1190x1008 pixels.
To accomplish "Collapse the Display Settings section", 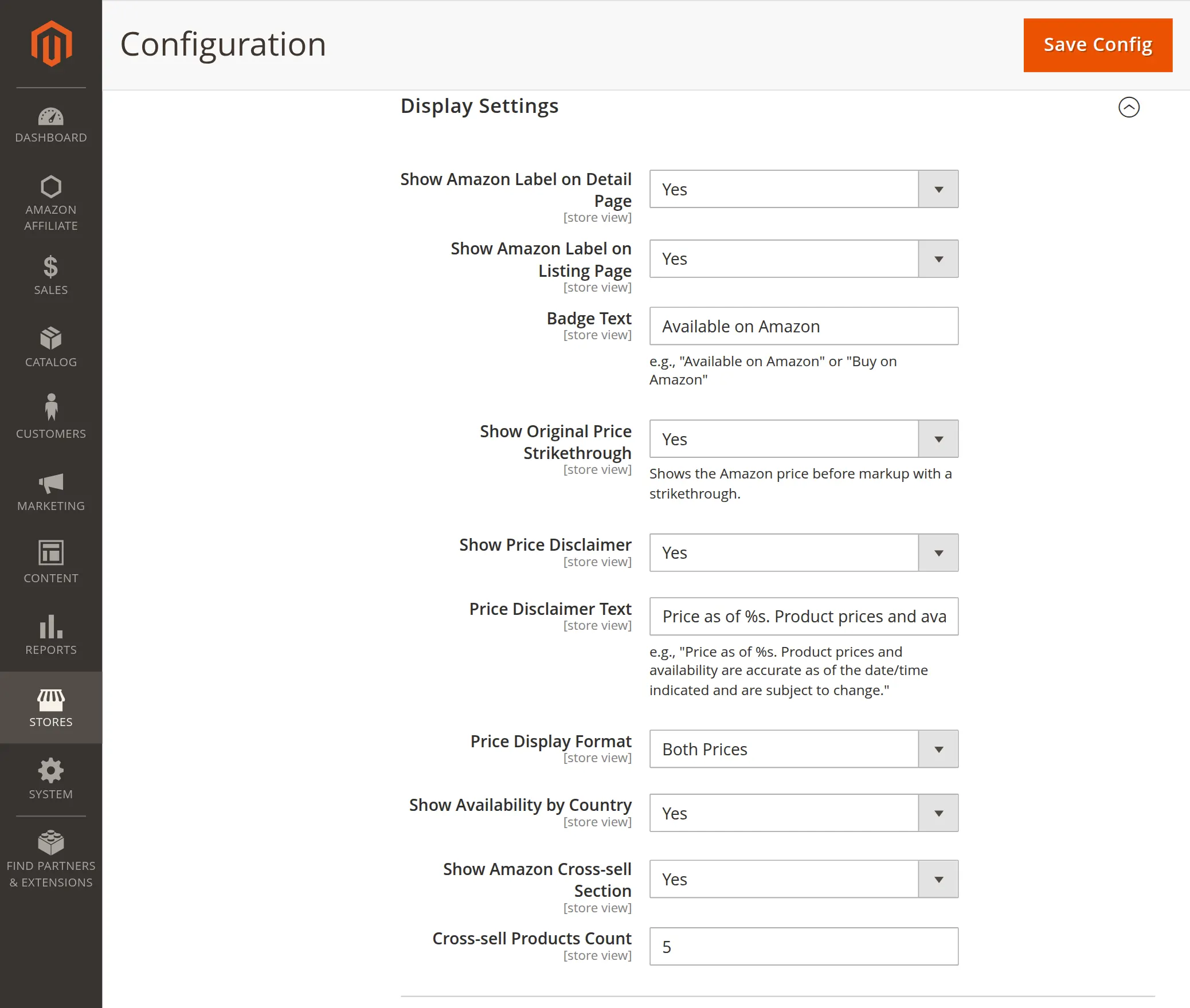I will (1129, 107).
